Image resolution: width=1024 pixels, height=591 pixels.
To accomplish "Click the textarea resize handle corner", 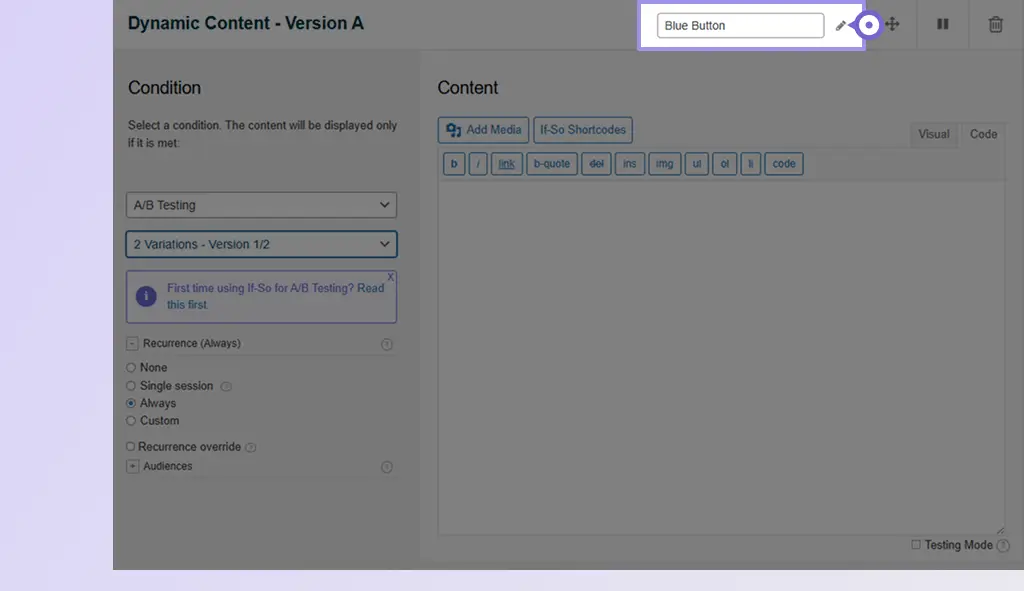I will (x=1000, y=530).
